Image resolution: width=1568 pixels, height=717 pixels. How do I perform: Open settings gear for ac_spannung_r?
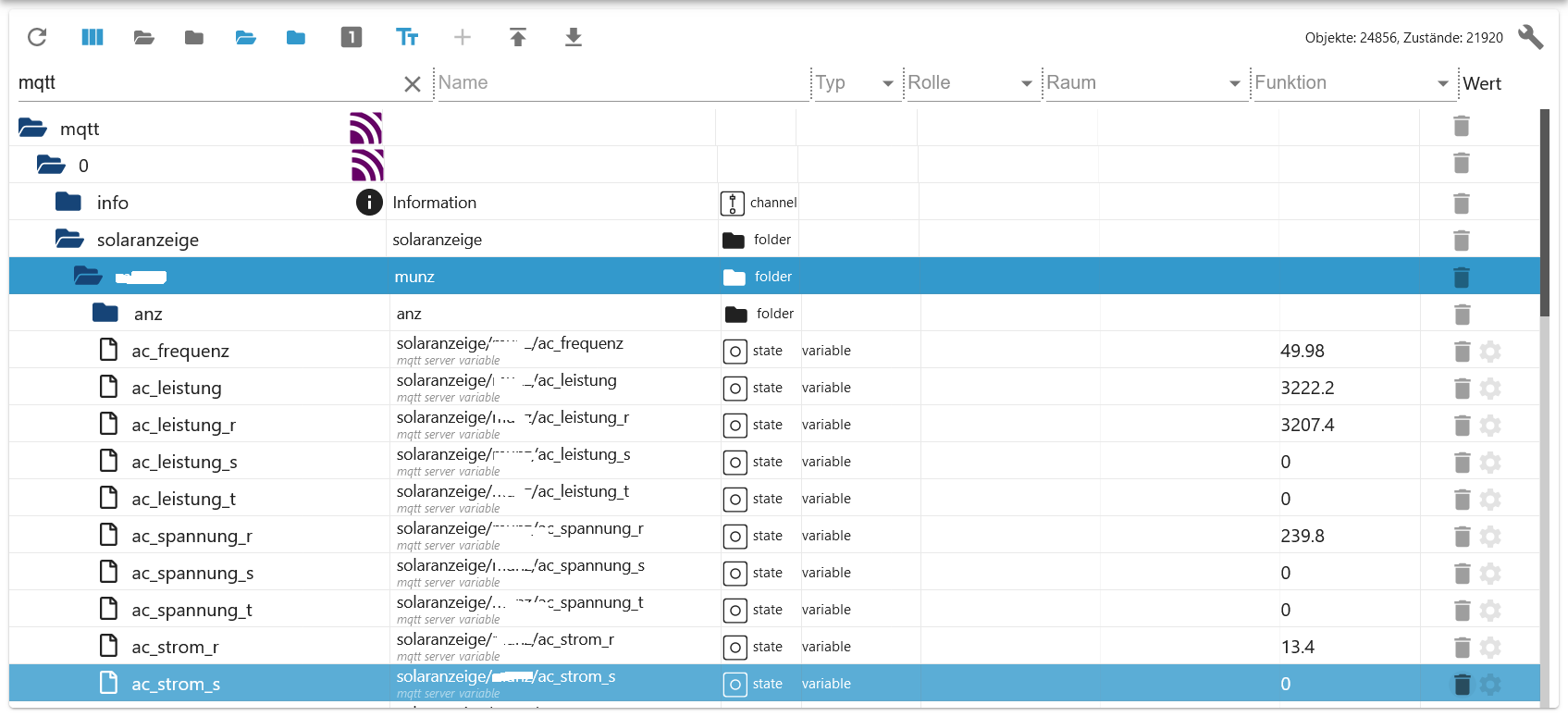(1490, 537)
